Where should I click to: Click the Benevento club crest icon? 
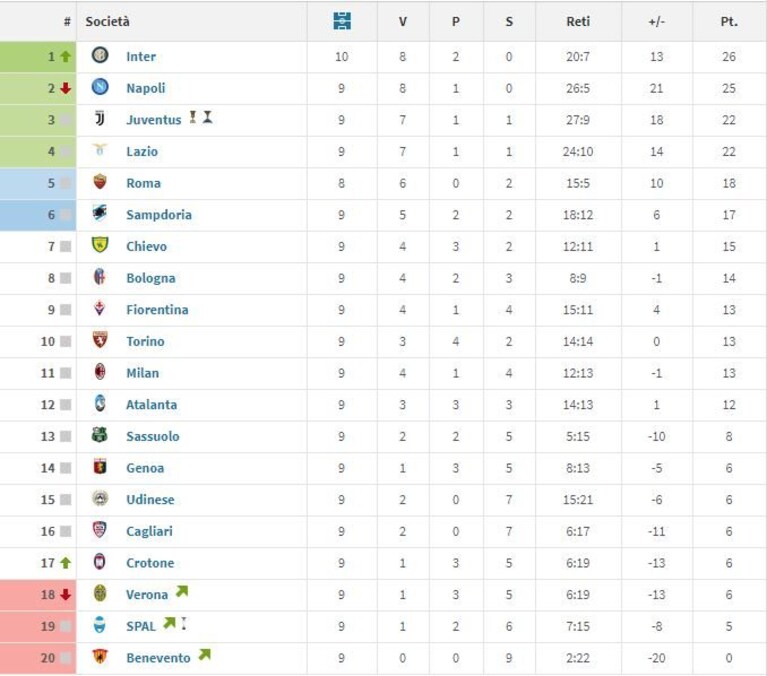point(100,656)
